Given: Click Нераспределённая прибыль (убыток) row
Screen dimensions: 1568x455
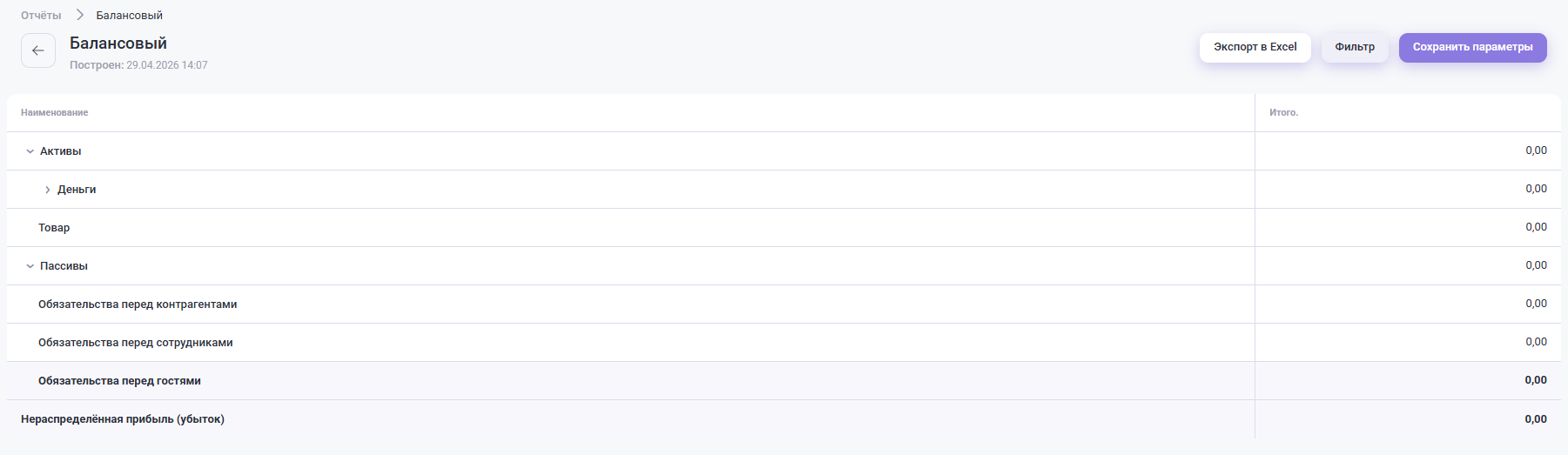Looking at the screenshot, I should [x=123, y=419].
